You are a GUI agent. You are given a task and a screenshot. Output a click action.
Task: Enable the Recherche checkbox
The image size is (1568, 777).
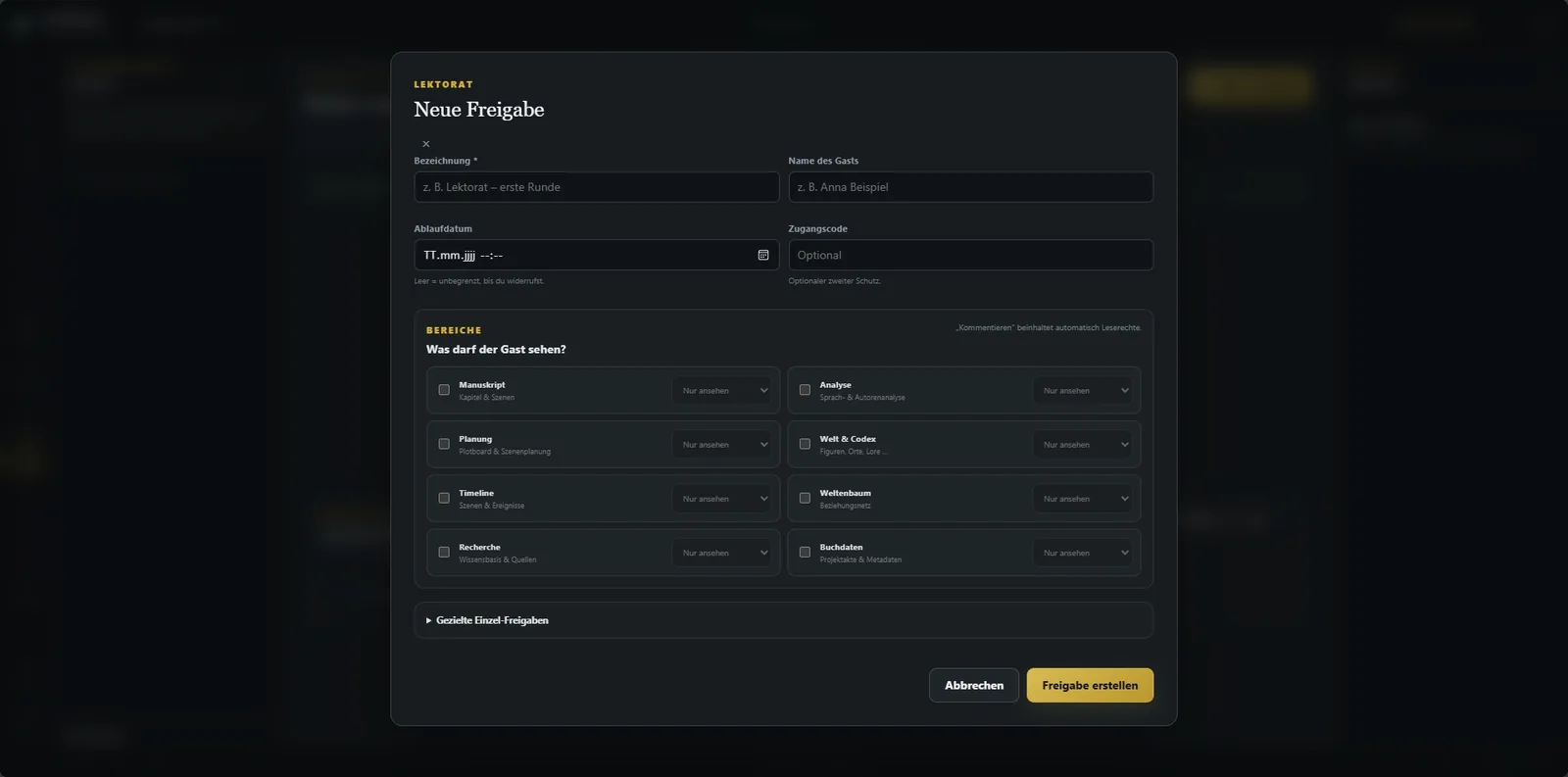(444, 553)
